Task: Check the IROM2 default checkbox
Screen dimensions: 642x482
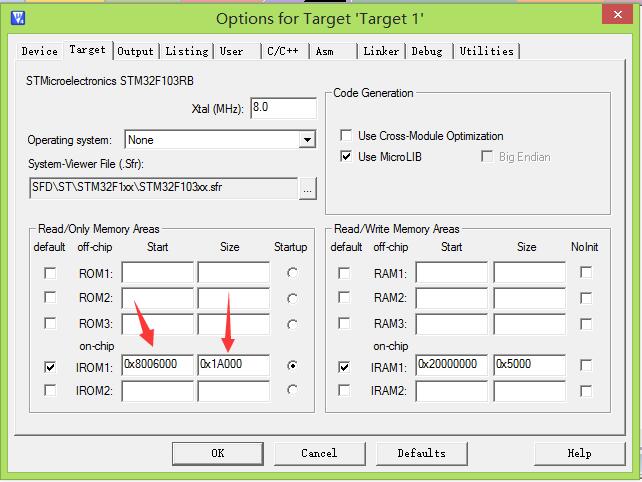Action: click(x=50, y=390)
